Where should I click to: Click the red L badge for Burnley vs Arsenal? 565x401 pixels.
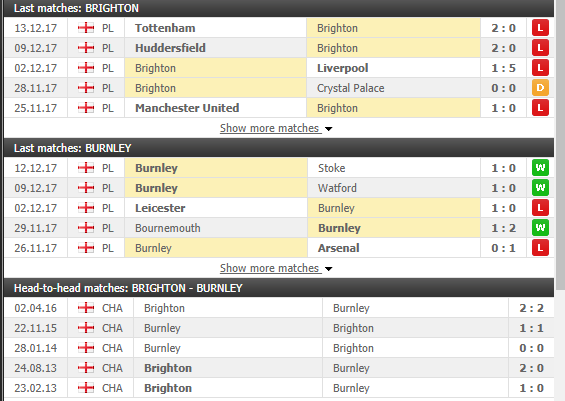[540, 248]
